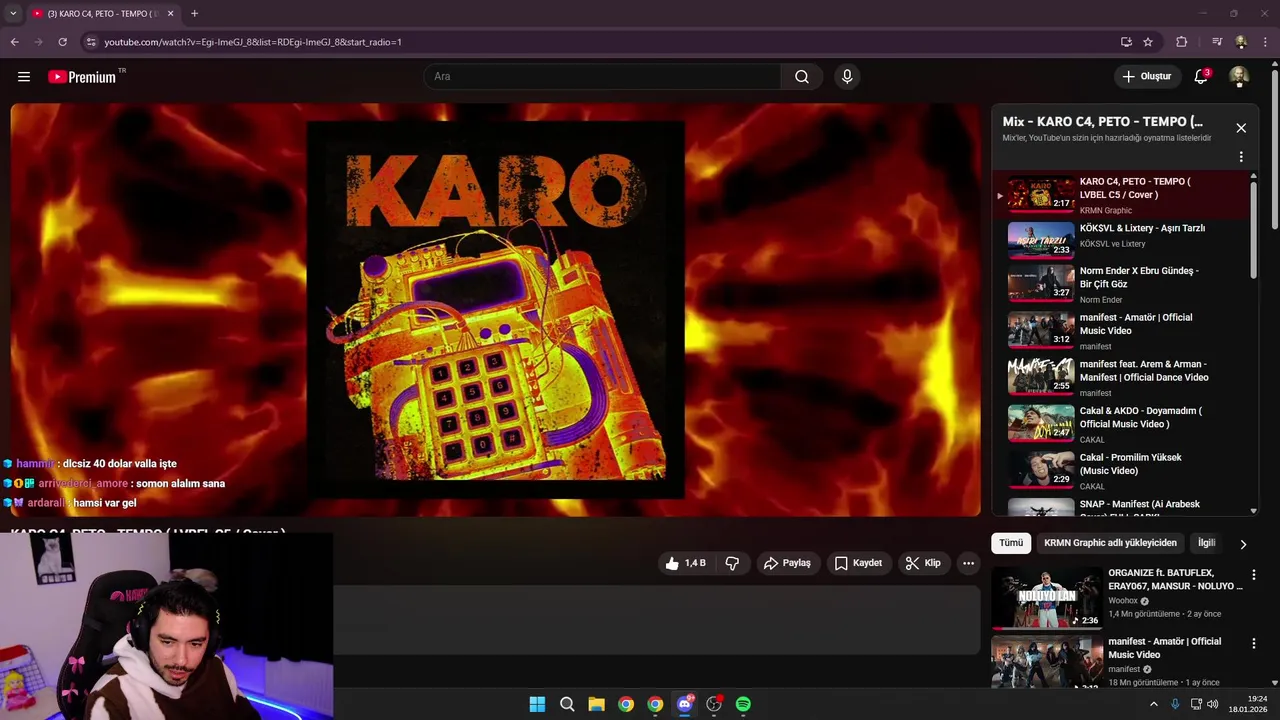Open the media controls icon in the toolbar

point(1217,42)
